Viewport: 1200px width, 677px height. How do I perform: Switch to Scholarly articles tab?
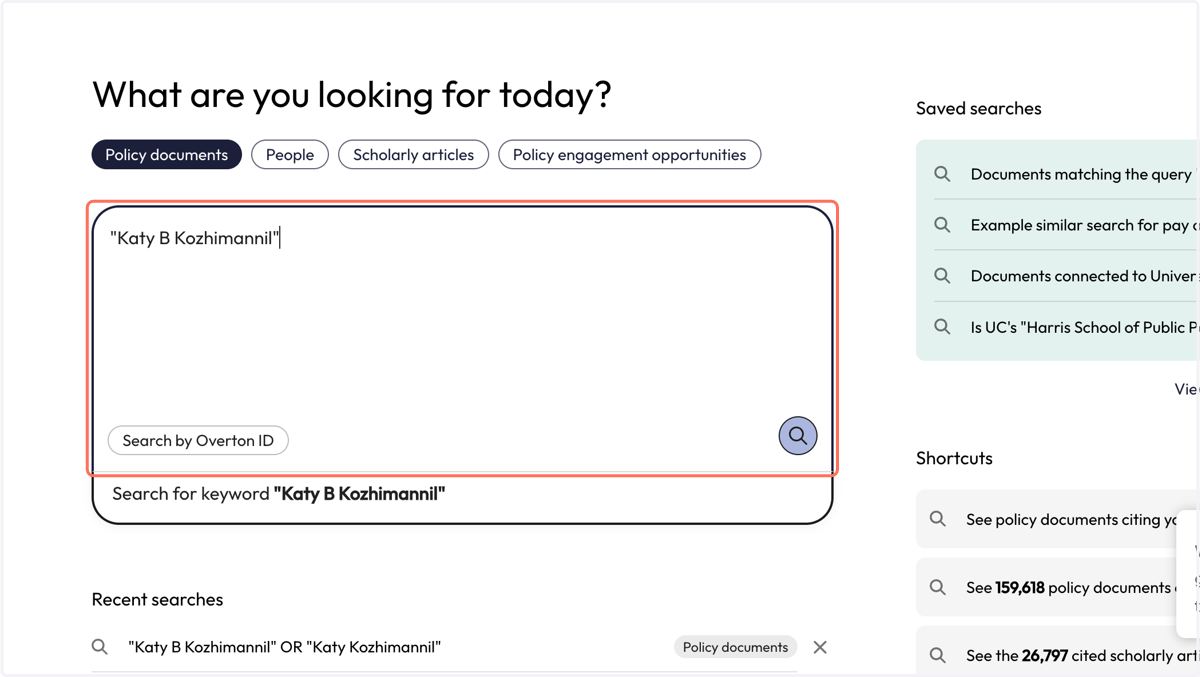pyautogui.click(x=413, y=155)
